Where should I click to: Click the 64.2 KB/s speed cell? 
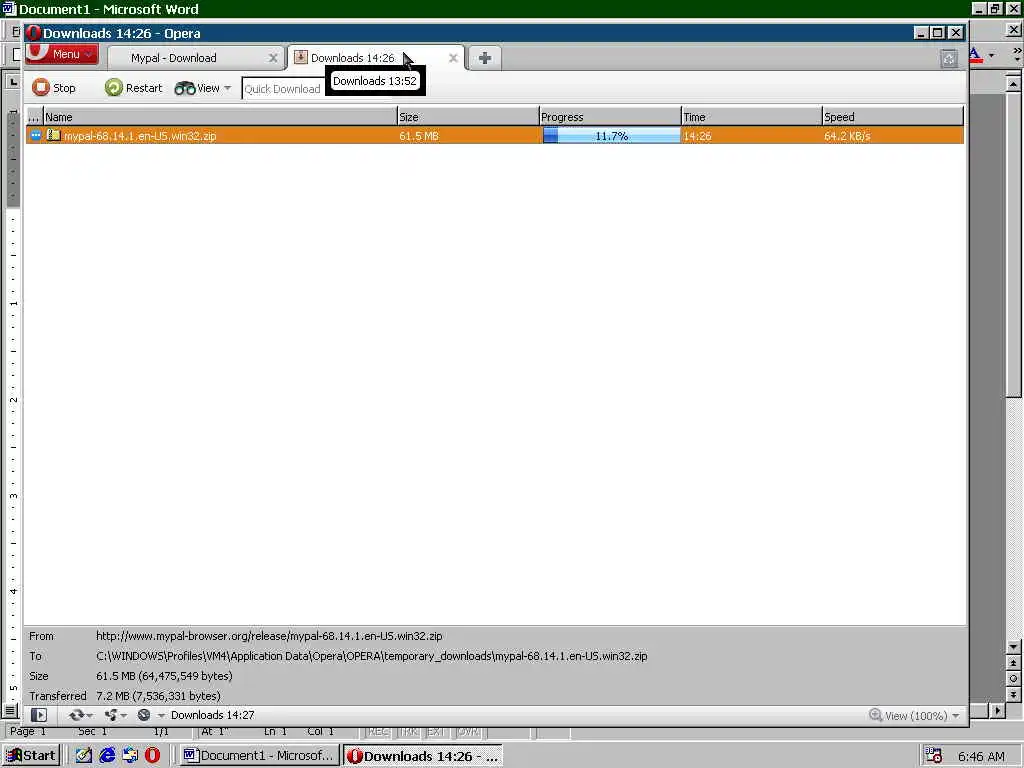pyautogui.click(x=847, y=136)
